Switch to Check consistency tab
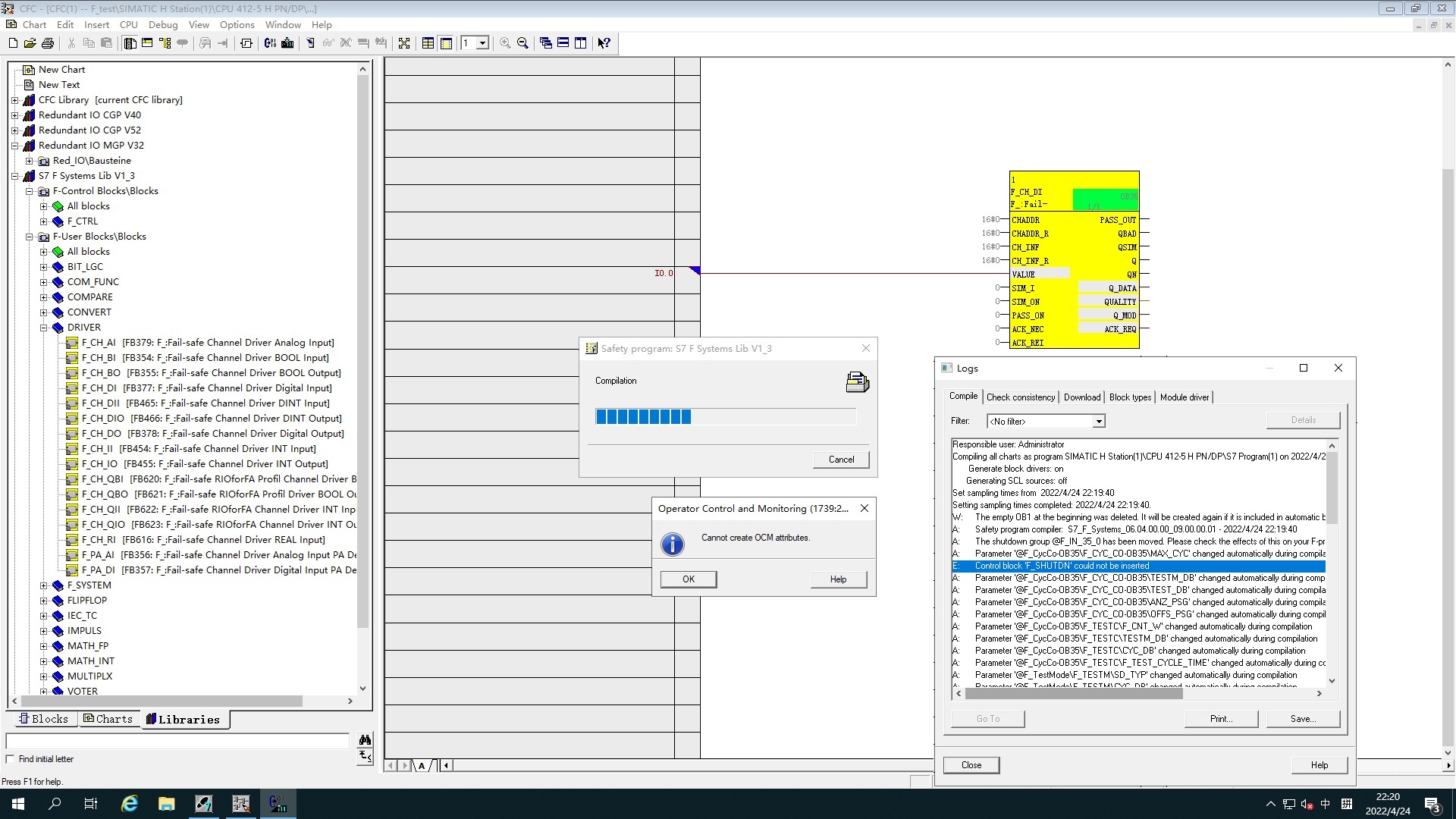The height and width of the screenshot is (819, 1456). 1020,397
